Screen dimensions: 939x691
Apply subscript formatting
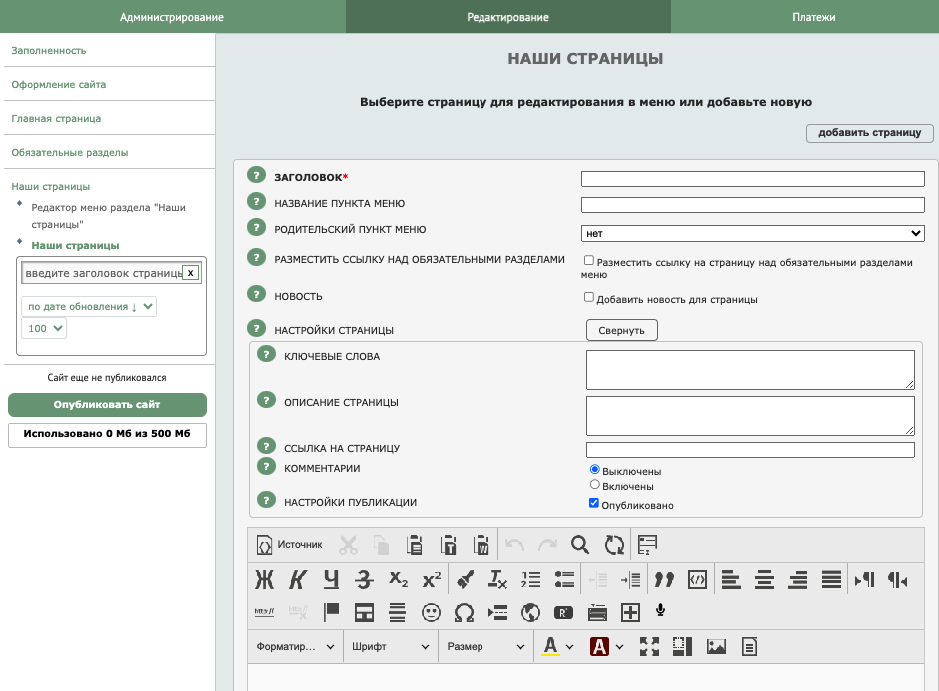(x=398, y=579)
